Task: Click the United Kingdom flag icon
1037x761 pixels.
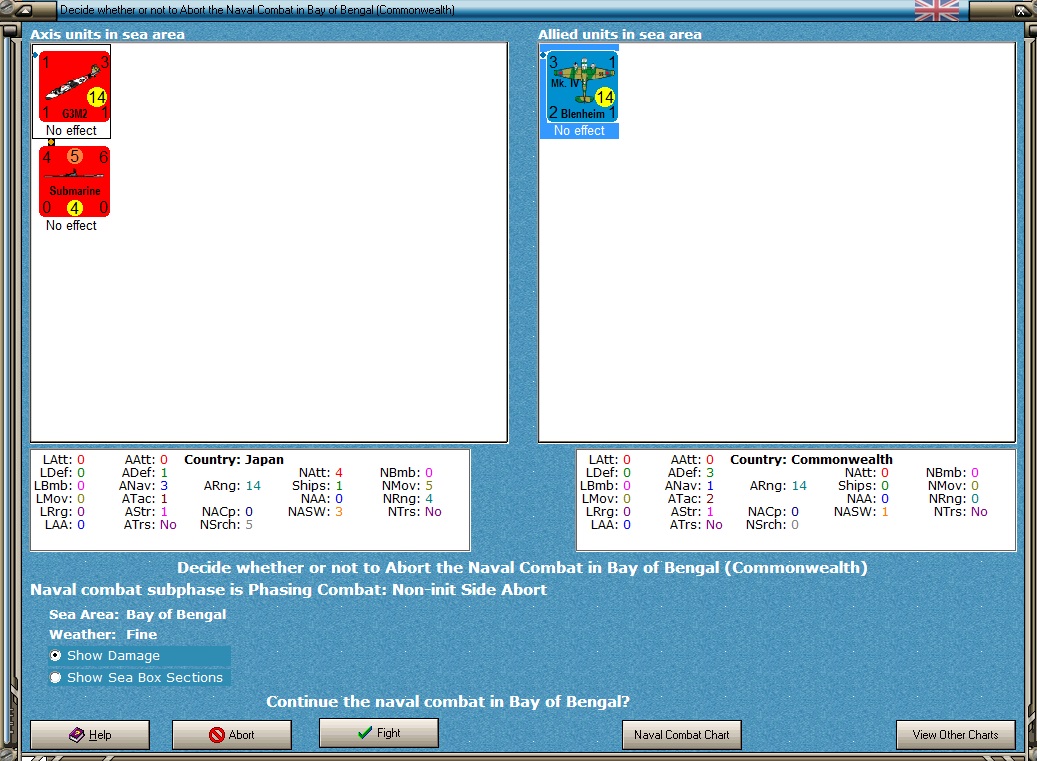Action: [x=936, y=11]
